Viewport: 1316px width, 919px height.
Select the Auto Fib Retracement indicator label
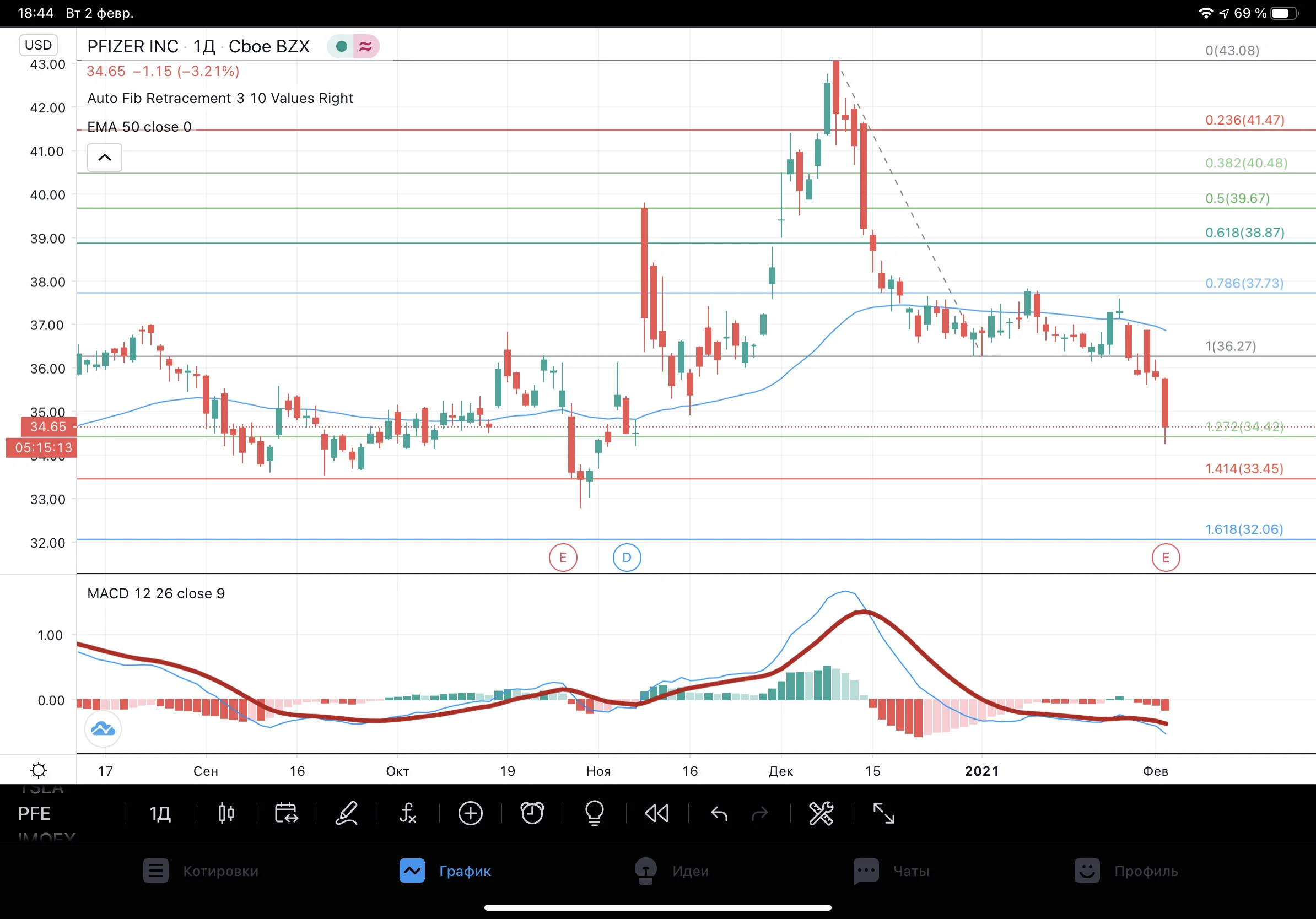pyautogui.click(x=220, y=98)
